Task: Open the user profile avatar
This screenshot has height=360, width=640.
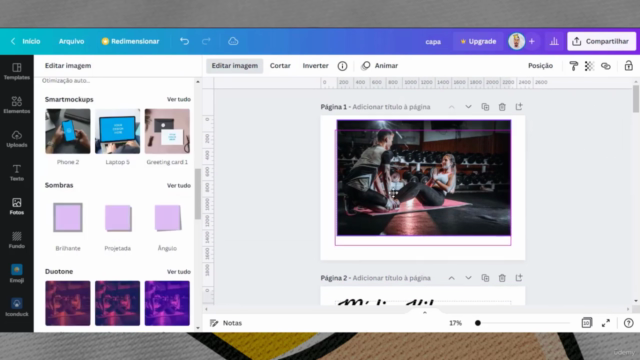Action: (x=516, y=41)
